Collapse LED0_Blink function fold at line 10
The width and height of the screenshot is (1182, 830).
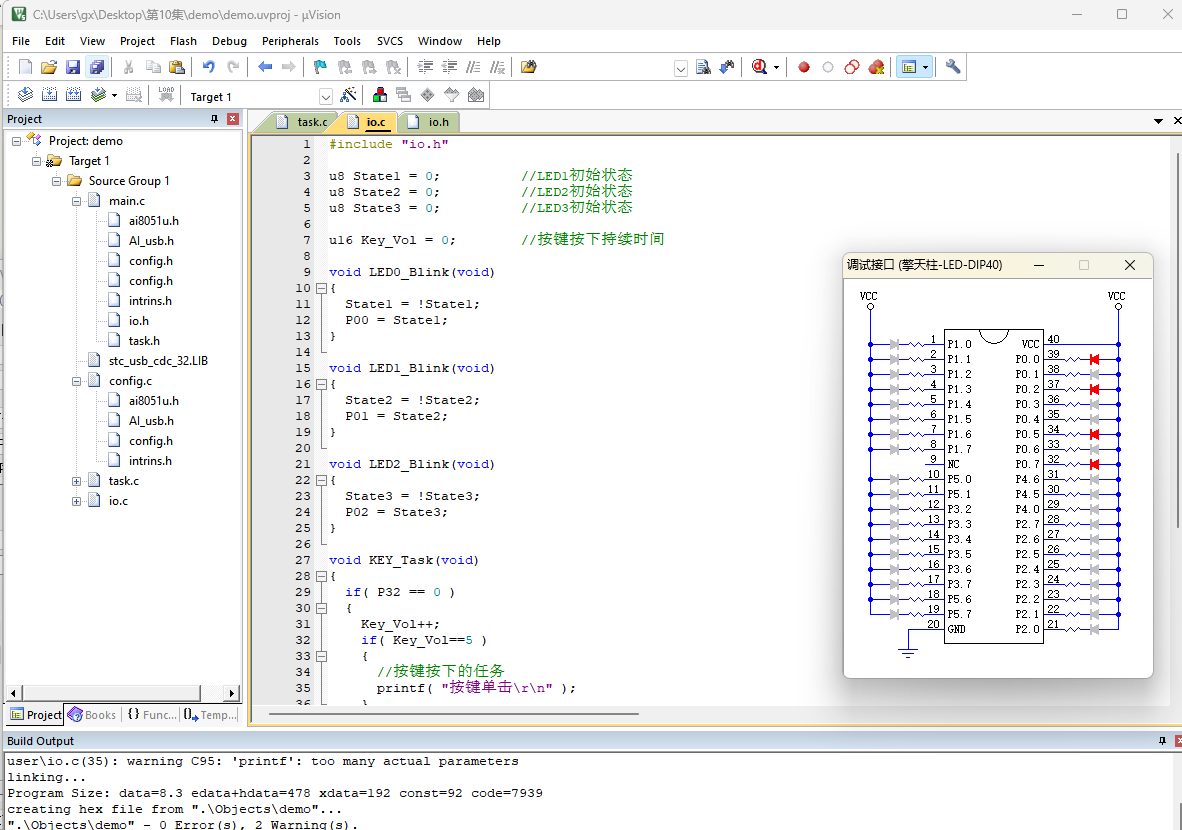[321, 288]
